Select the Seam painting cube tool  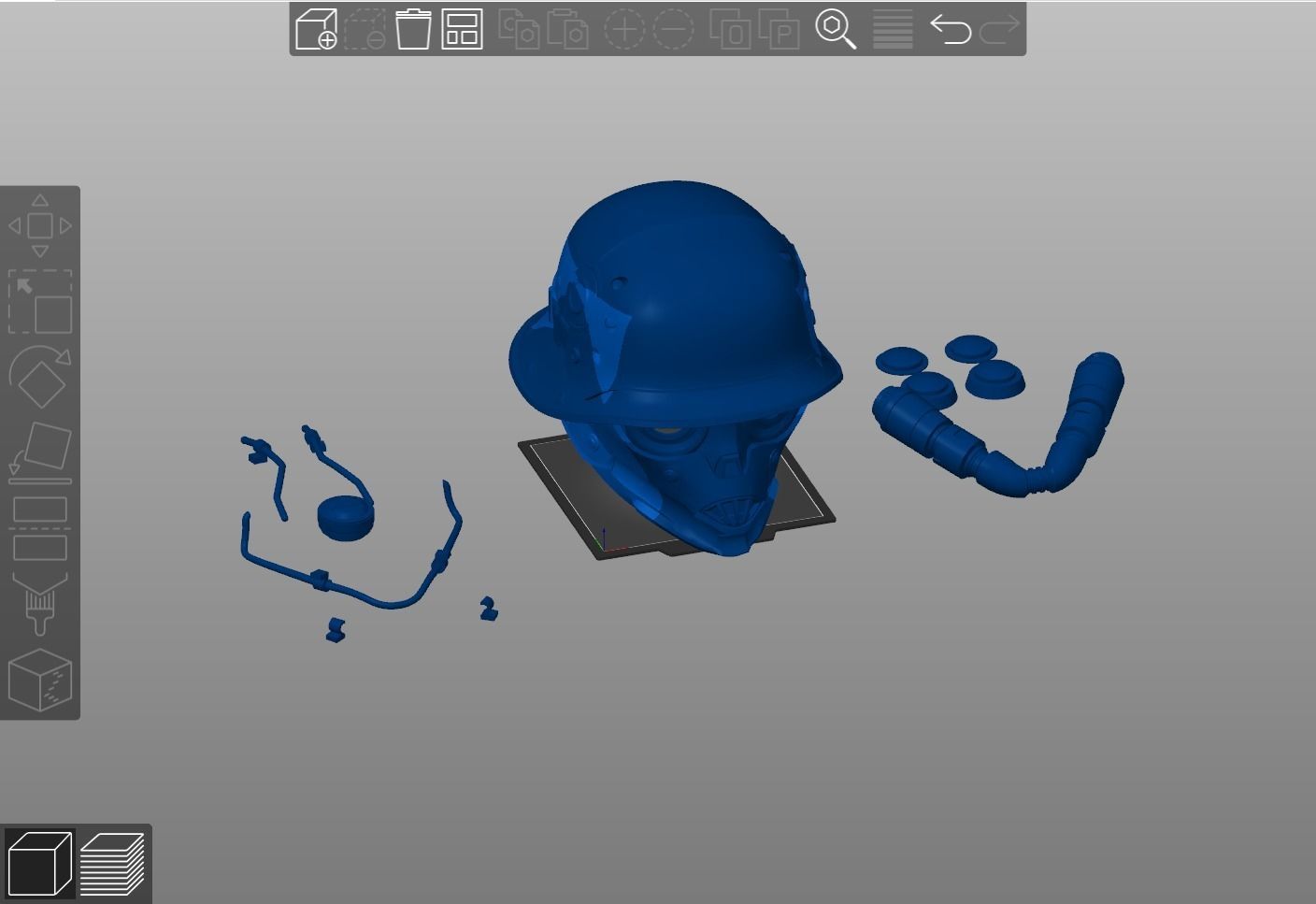click(x=40, y=680)
